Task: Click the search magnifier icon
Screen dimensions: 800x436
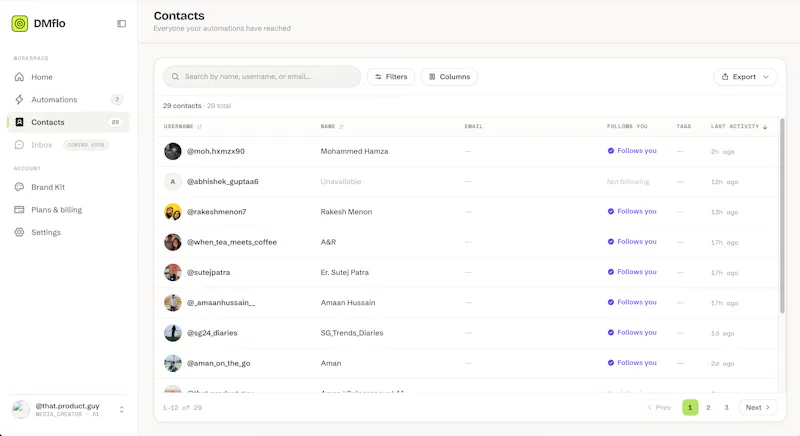Action: (x=175, y=76)
